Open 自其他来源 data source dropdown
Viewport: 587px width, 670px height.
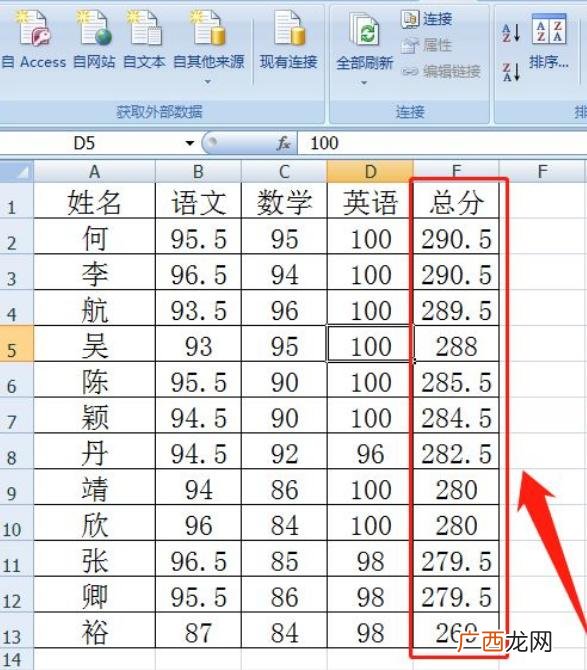[208, 47]
